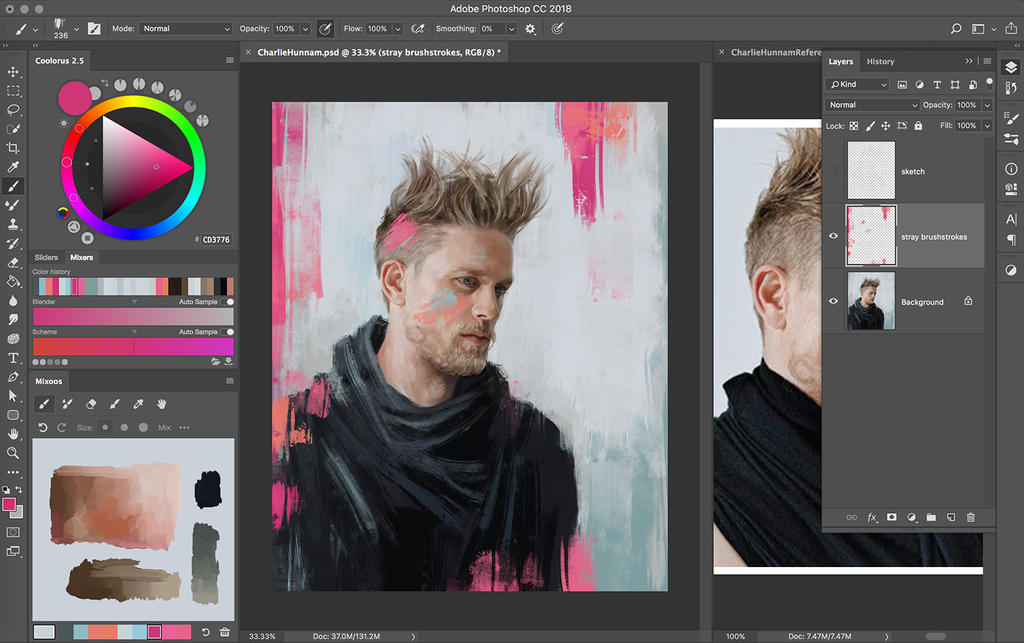Select the Lasso tool
The height and width of the screenshot is (643, 1024).
click(x=14, y=110)
